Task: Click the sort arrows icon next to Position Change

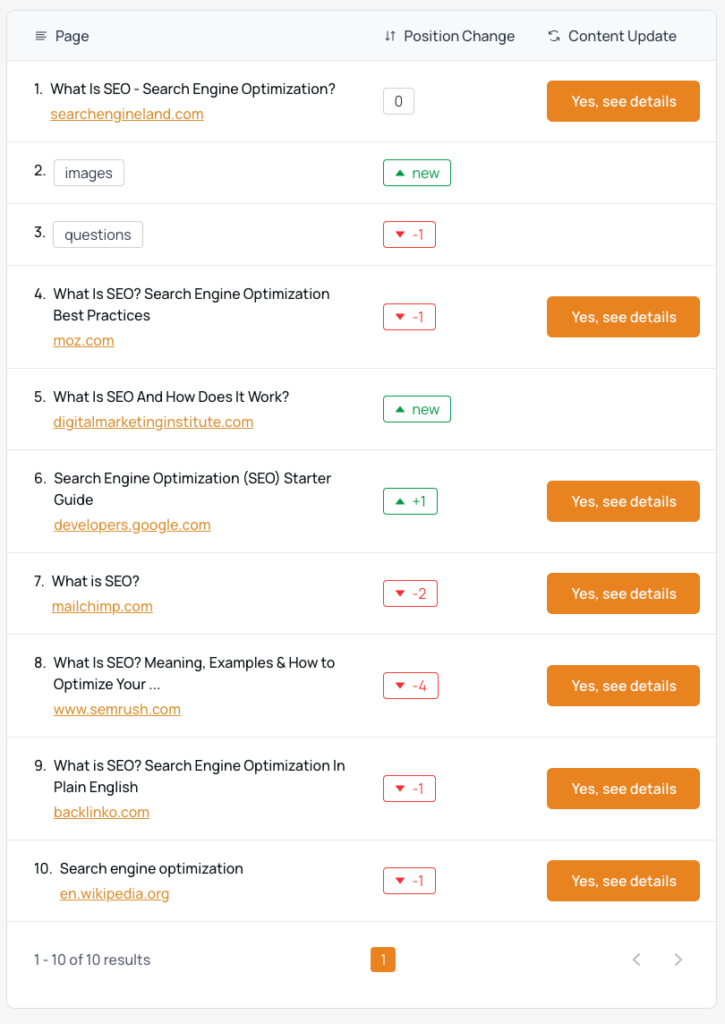Action: (390, 36)
